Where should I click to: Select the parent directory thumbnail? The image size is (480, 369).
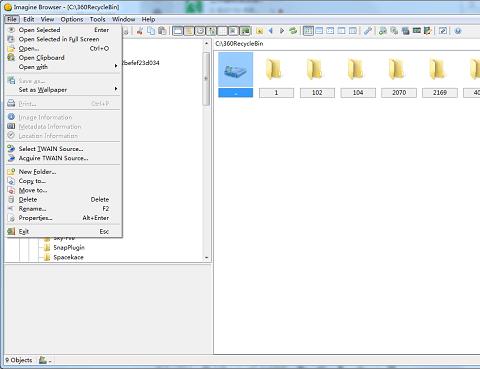[236, 74]
